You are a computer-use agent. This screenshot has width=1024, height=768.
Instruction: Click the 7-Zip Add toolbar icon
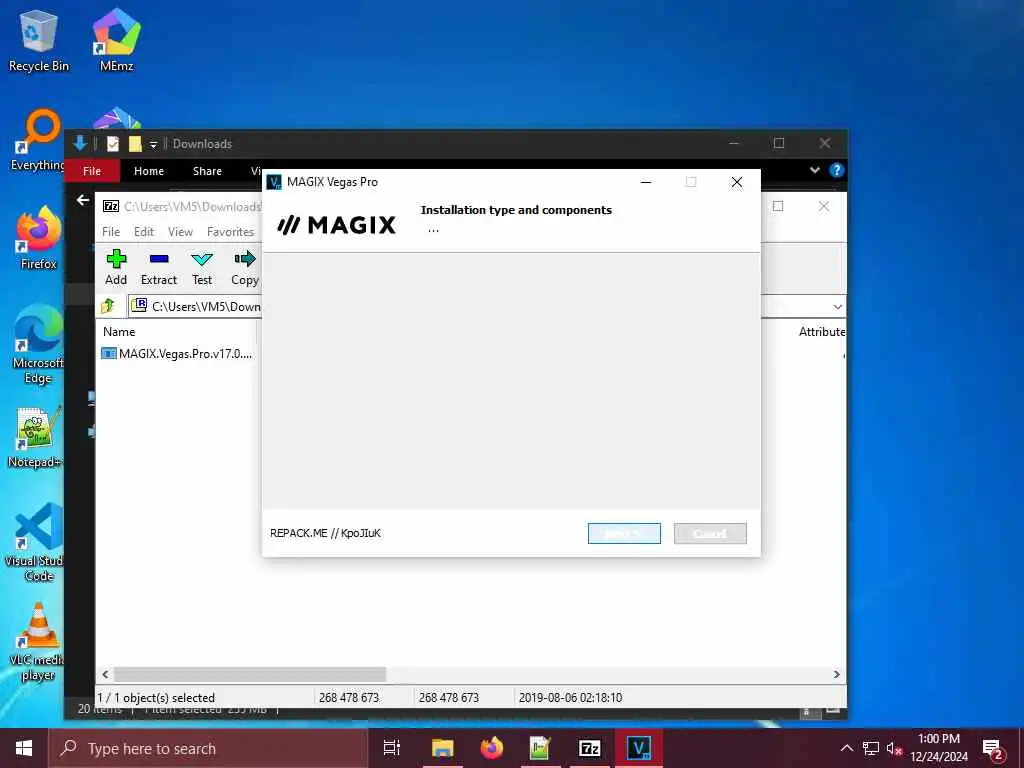116,268
